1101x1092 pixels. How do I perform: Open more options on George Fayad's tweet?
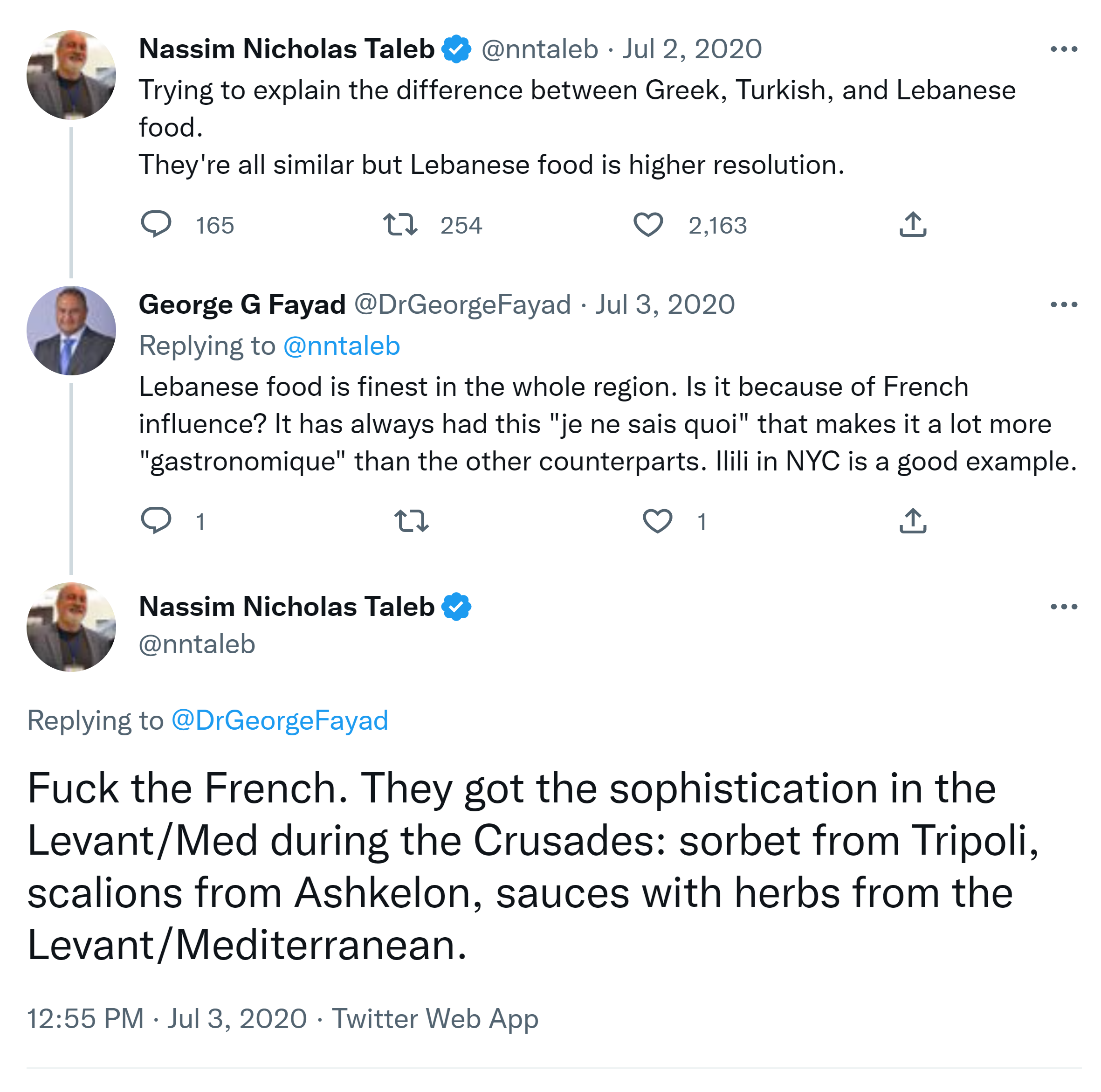1063,305
